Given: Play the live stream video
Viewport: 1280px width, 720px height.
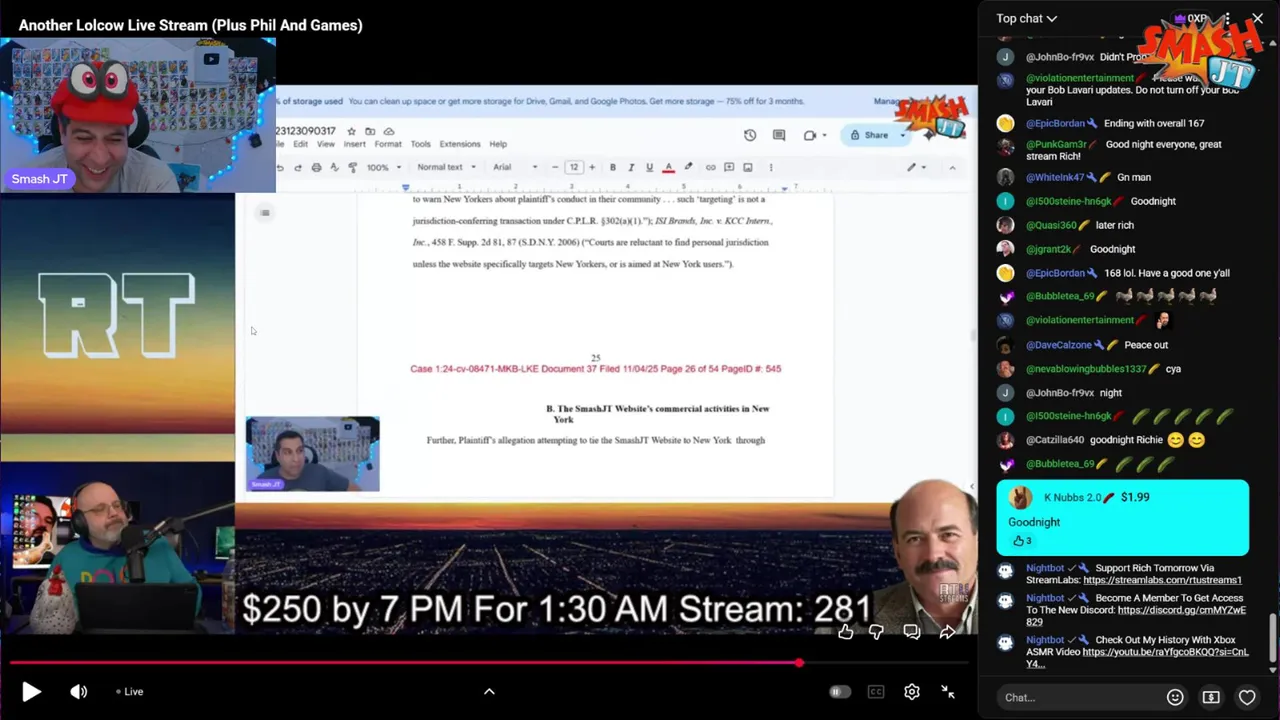Looking at the screenshot, I should point(31,691).
